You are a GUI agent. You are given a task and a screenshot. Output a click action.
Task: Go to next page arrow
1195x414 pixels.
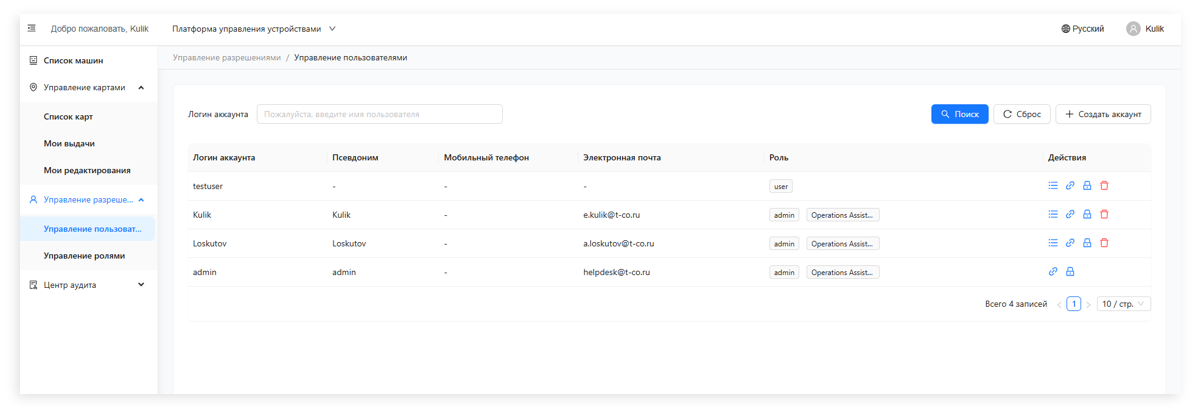point(1088,304)
